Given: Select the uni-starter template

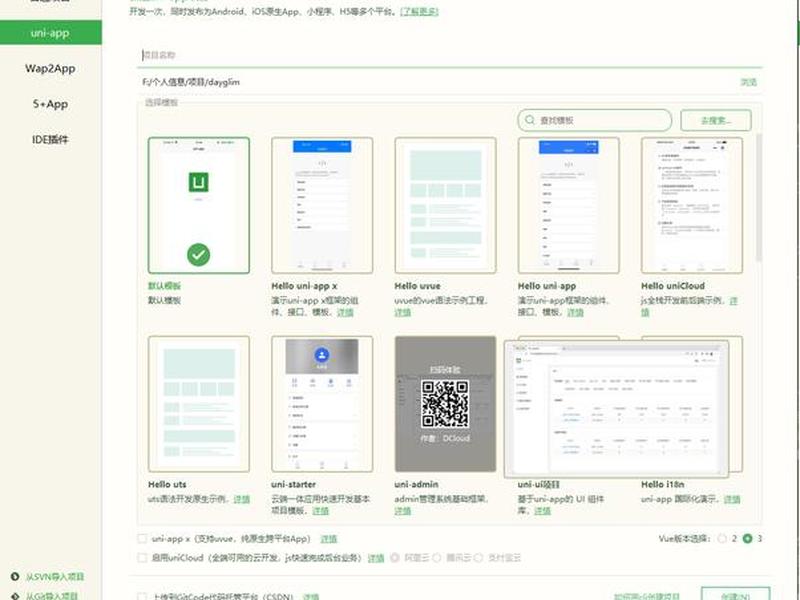Looking at the screenshot, I should point(322,404).
